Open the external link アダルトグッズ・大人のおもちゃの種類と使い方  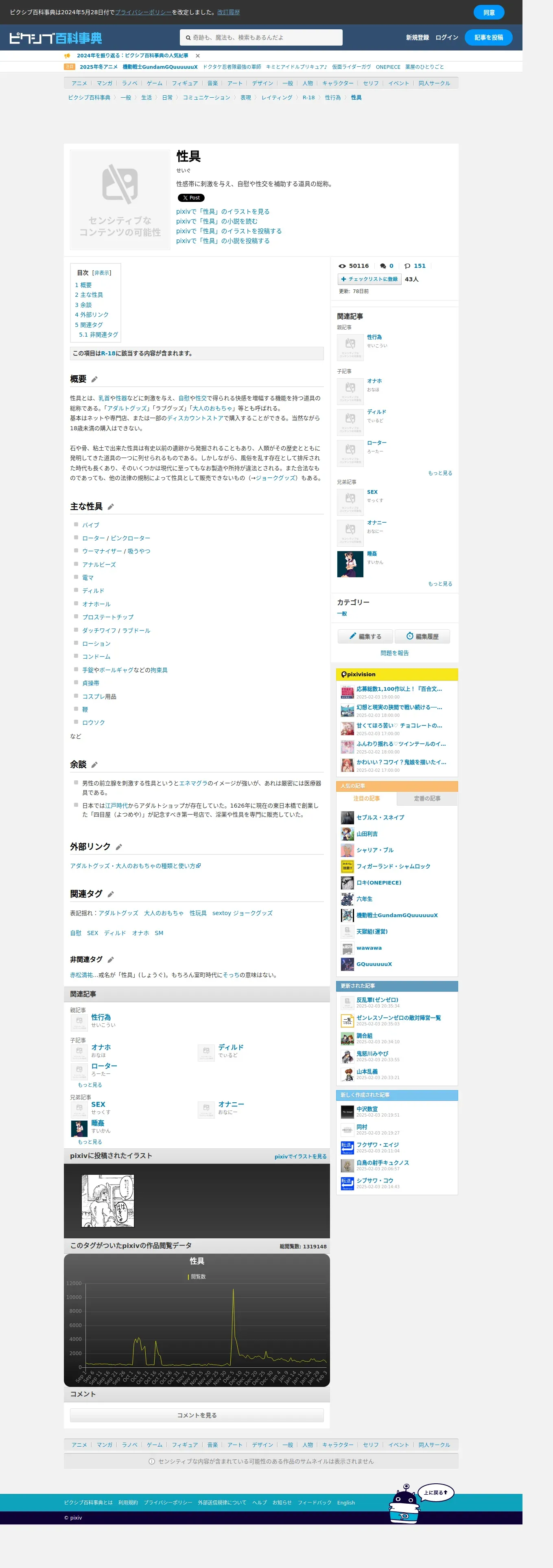(x=135, y=865)
